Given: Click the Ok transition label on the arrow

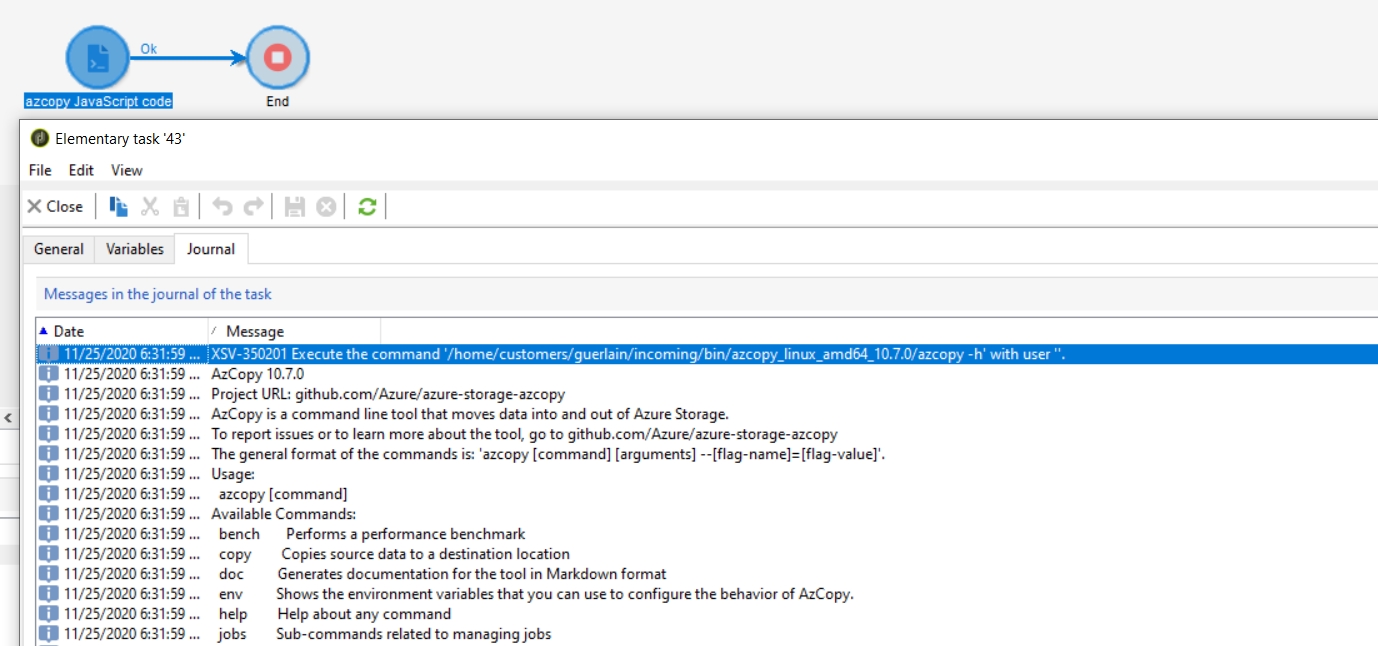Looking at the screenshot, I should [148, 49].
